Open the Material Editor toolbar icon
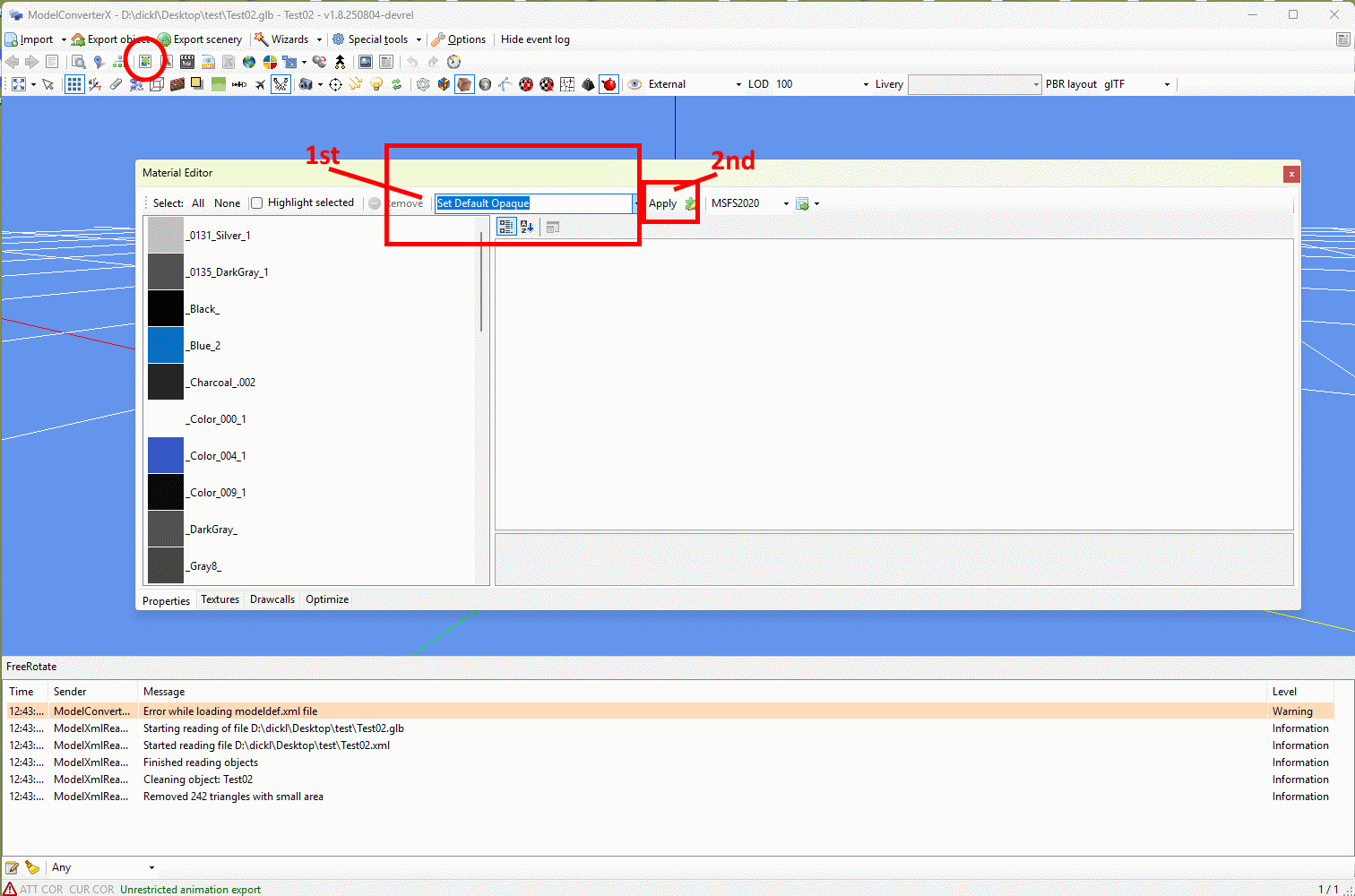This screenshot has height=896, width=1355. coord(145,62)
